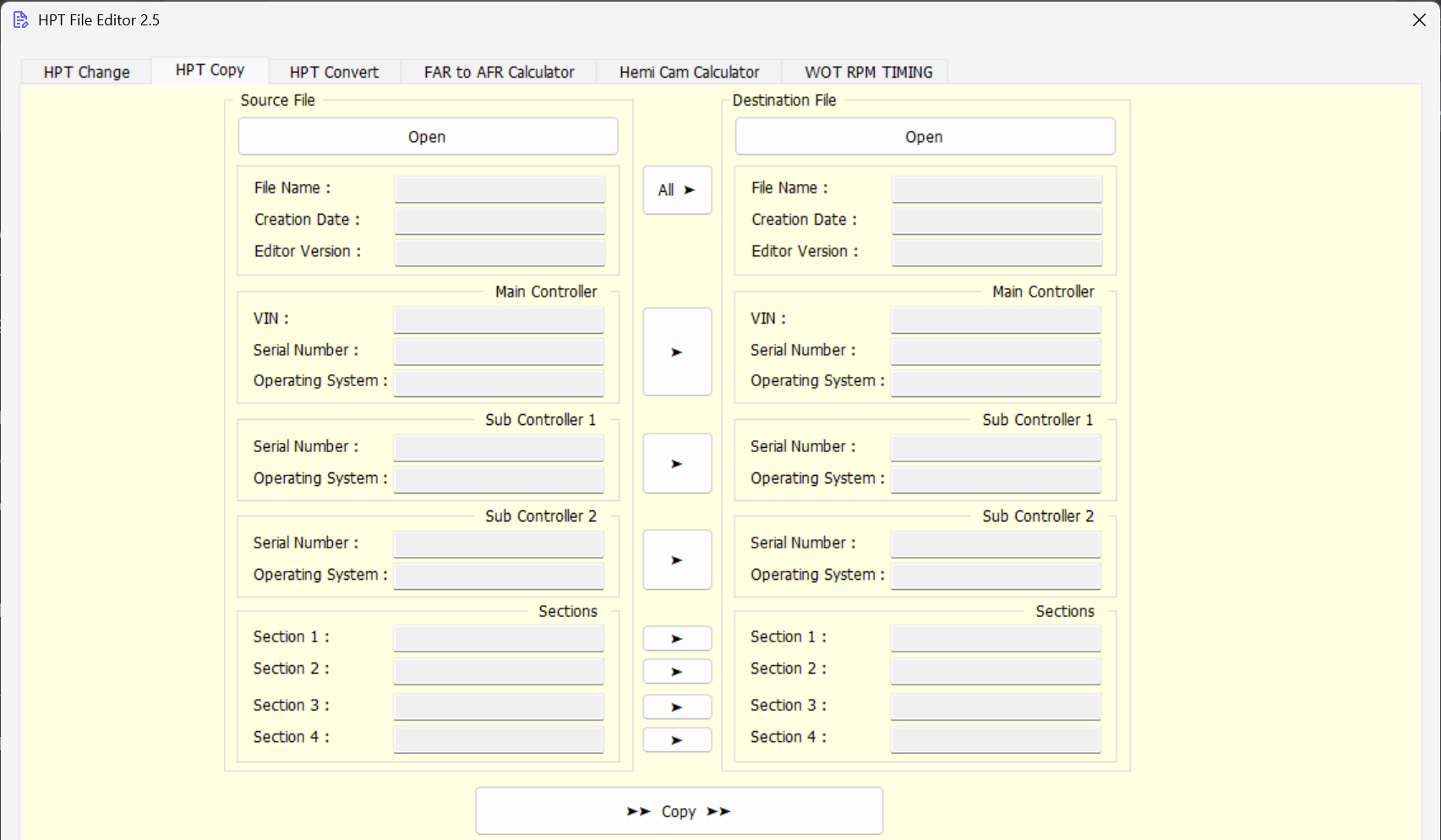Click the Destination VIN field
1441x840 pixels.
(996, 319)
